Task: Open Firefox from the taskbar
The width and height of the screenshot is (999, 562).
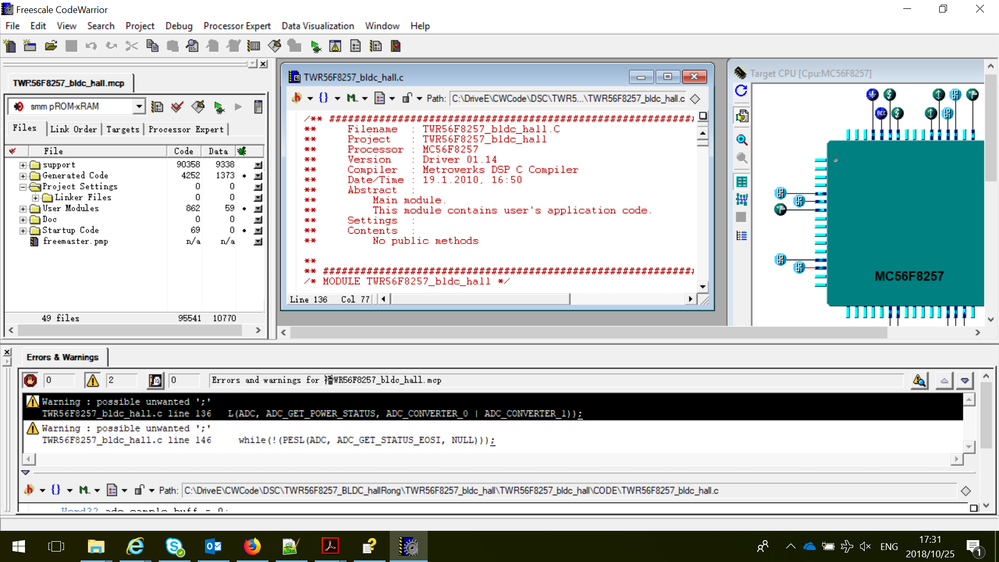Action: [x=252, y=547]
